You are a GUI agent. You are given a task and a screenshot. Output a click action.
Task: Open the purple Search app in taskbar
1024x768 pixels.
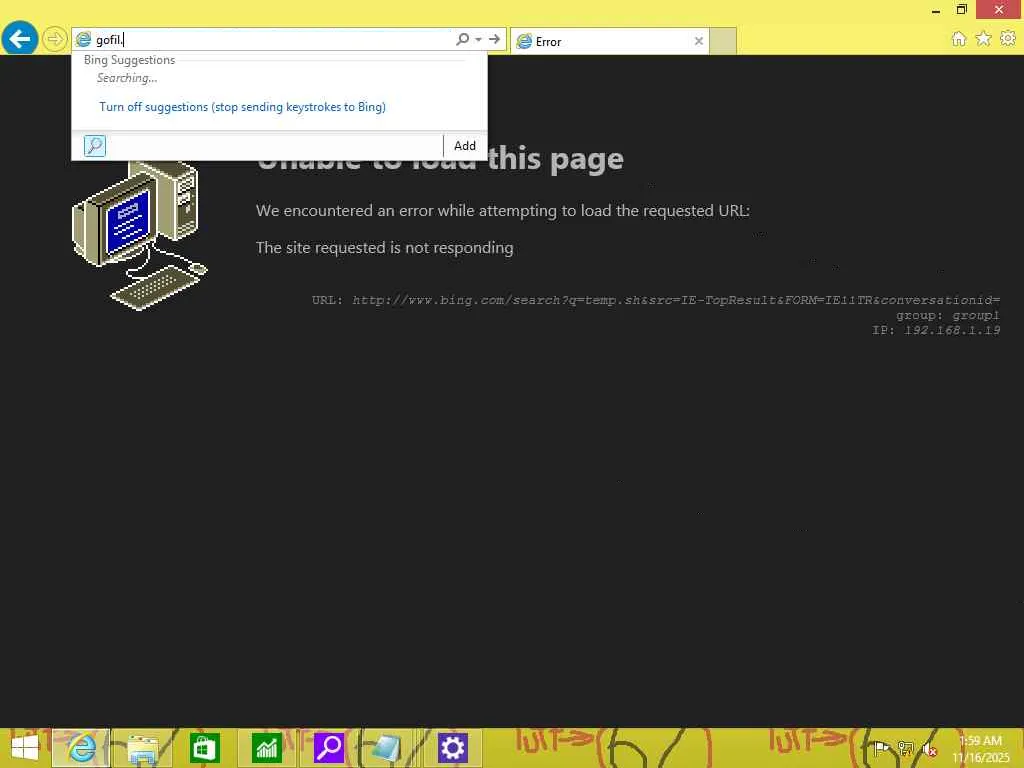tap(328, 748)
